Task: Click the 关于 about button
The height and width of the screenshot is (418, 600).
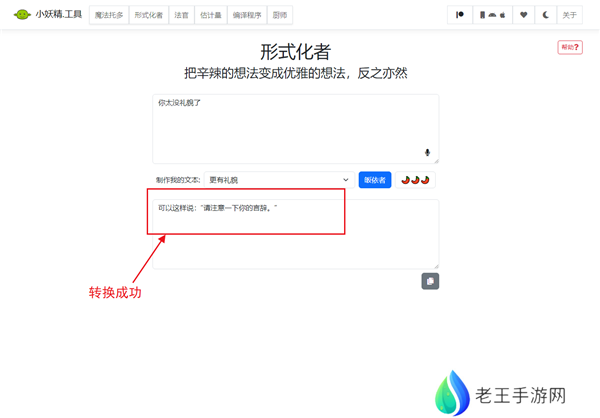Action: coord(569,15)
